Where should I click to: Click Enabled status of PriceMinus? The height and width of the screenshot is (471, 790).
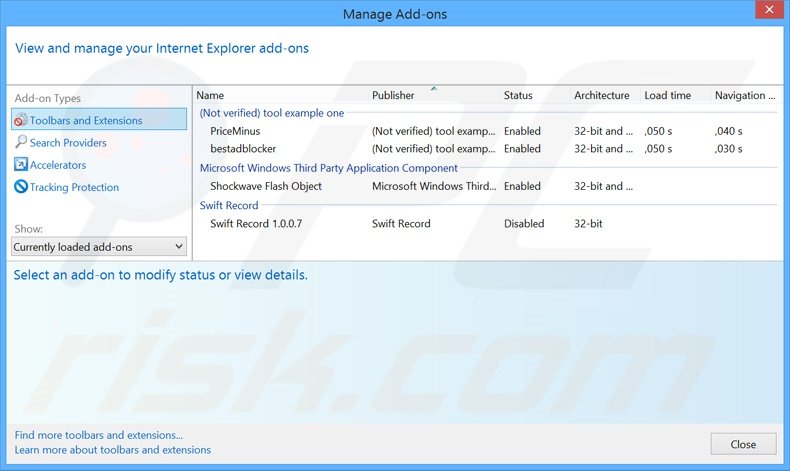[x=522, y=131]
